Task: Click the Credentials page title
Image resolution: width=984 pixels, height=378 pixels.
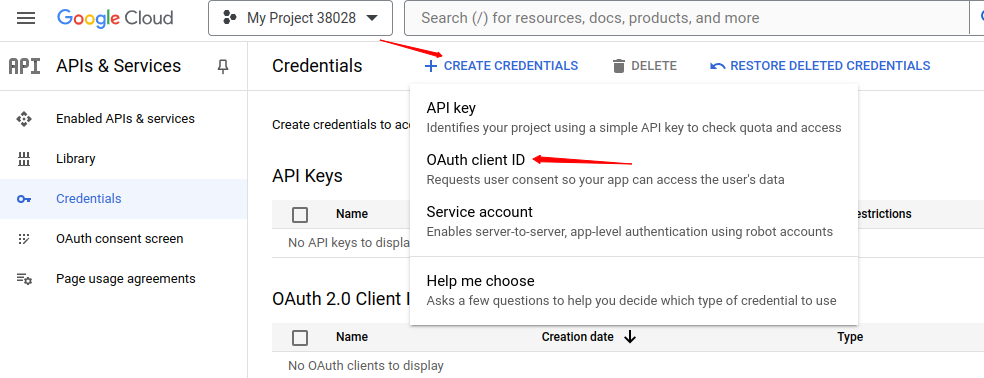Action: click(x=317, y=66)
